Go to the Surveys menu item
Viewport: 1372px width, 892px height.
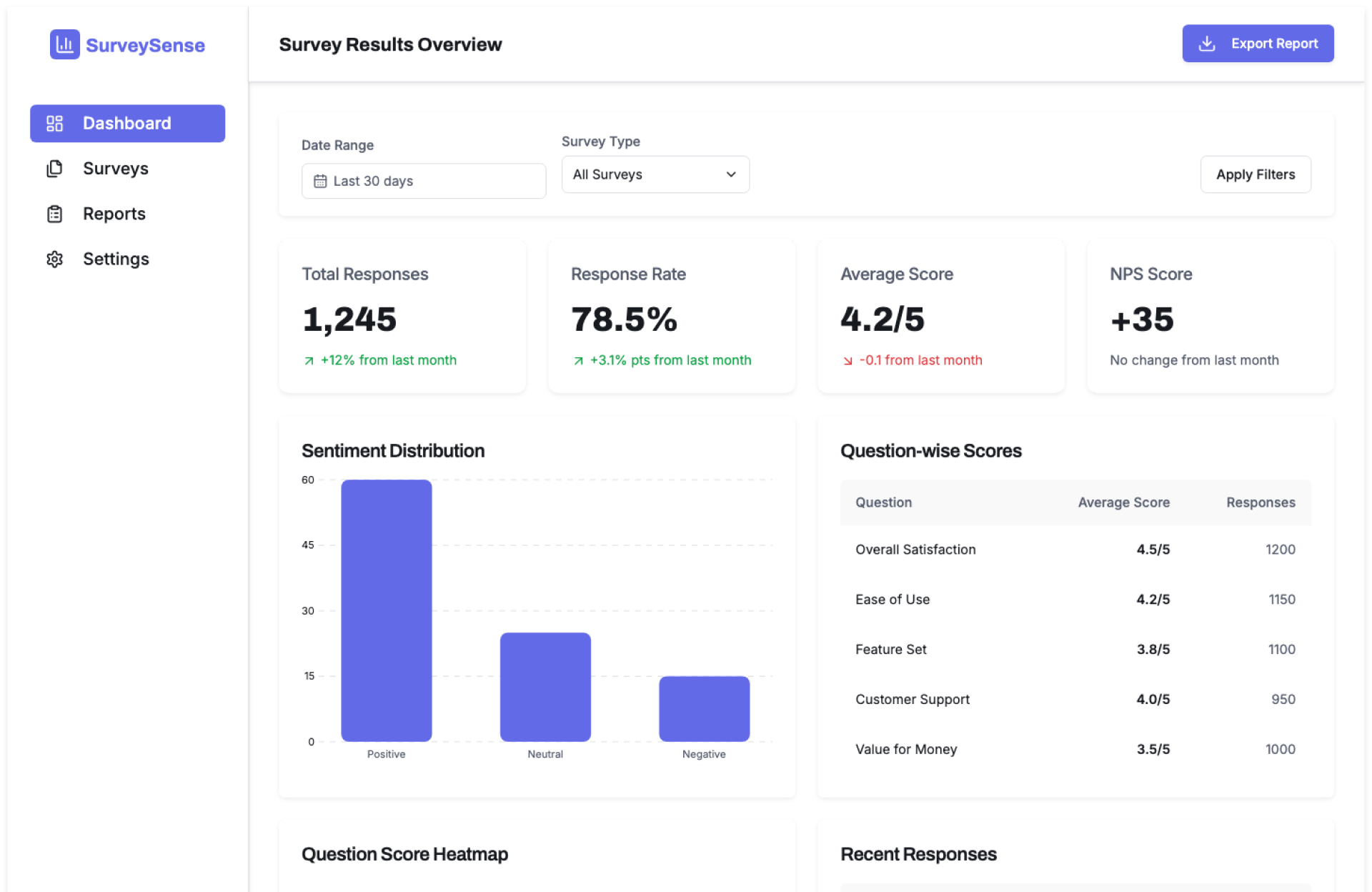pyautogui.click(x=116, y=169)
